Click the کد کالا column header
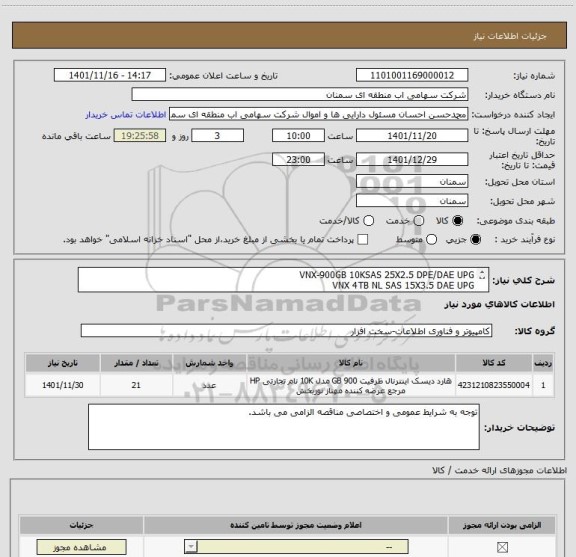576x557 pixels. coord(493,363)
